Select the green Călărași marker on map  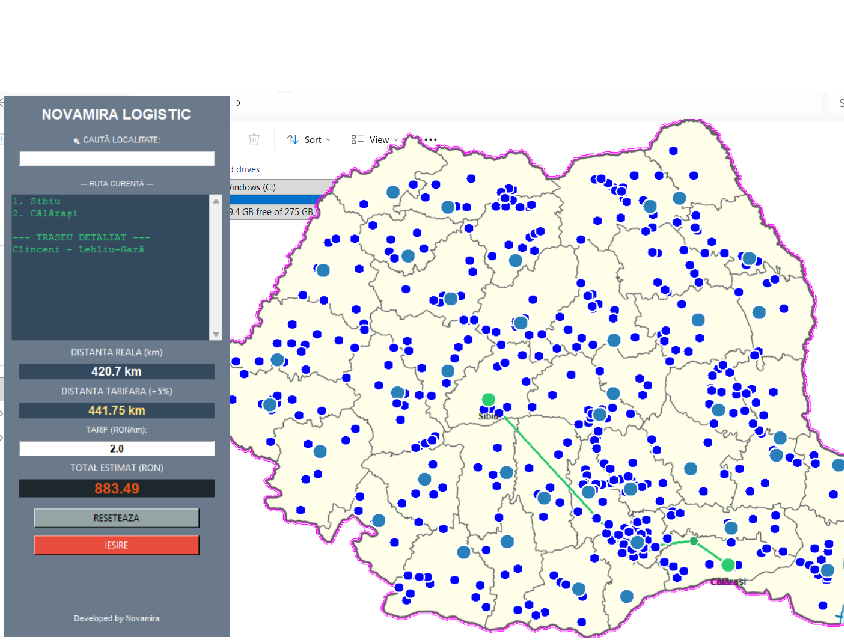(728, 565)
